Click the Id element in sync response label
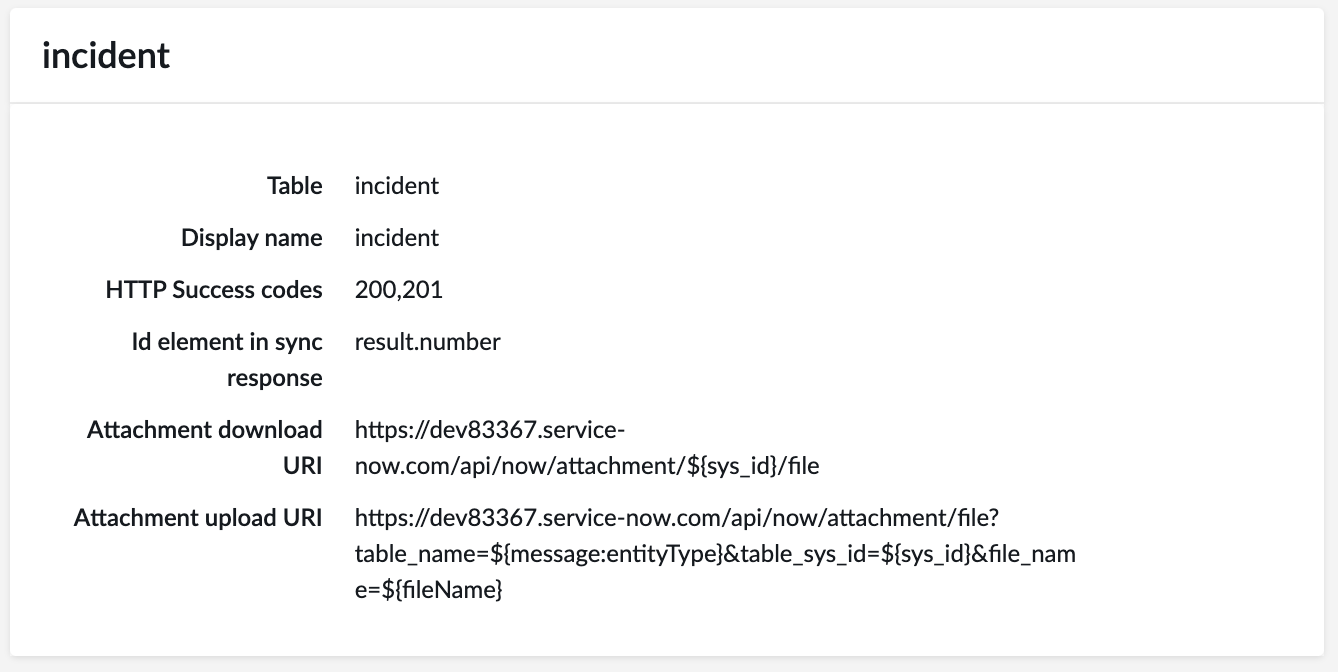Image resolution: width=1338 pixels, height=672 pixels. tap(228, 360)
